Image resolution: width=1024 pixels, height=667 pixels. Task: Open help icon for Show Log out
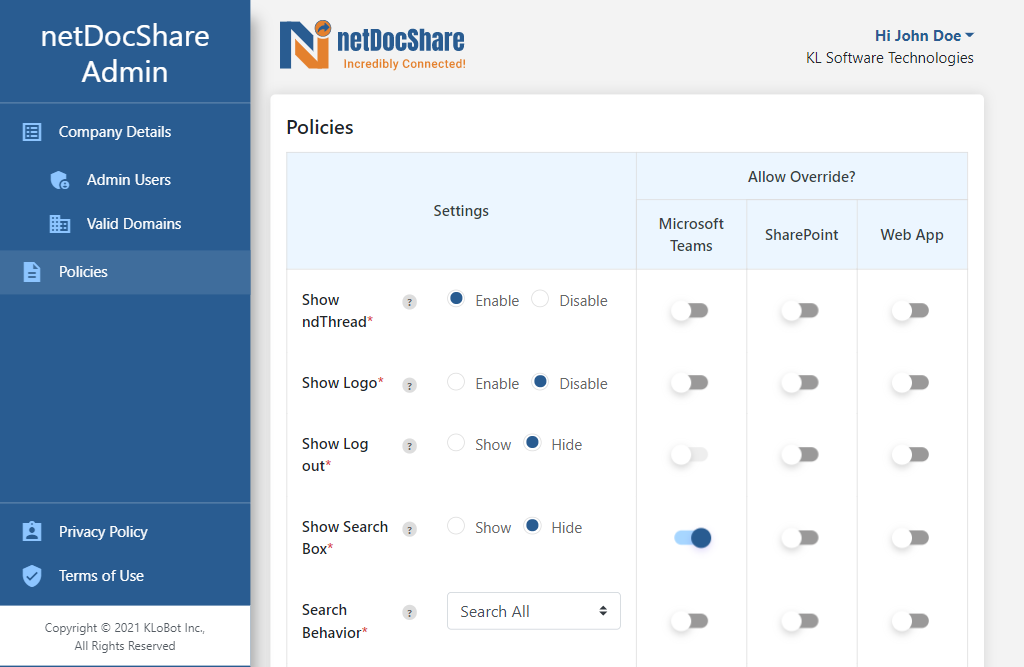click(409, 446)
